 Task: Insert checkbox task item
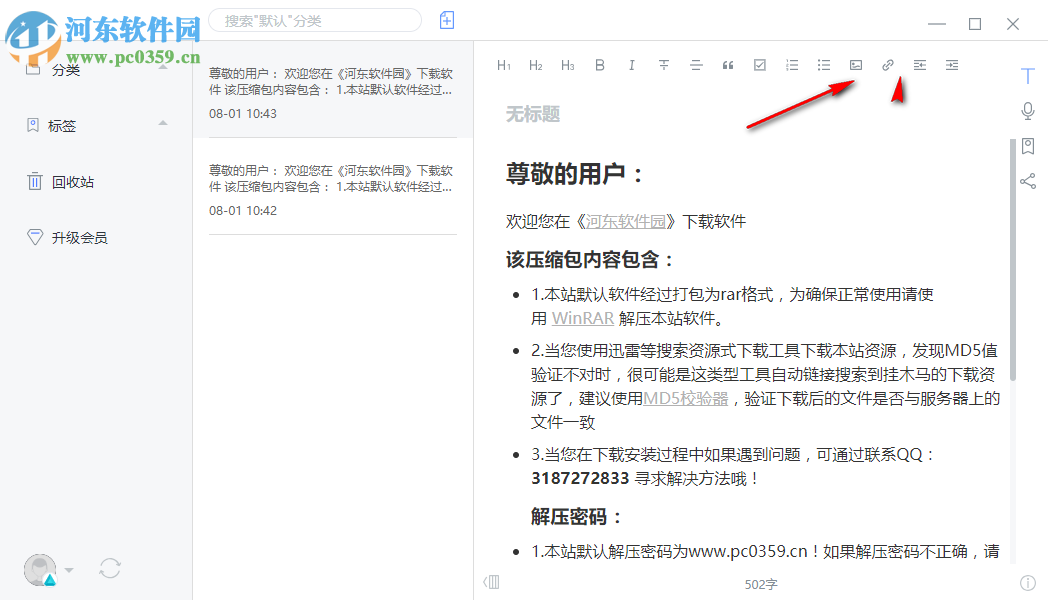[760, 65]
